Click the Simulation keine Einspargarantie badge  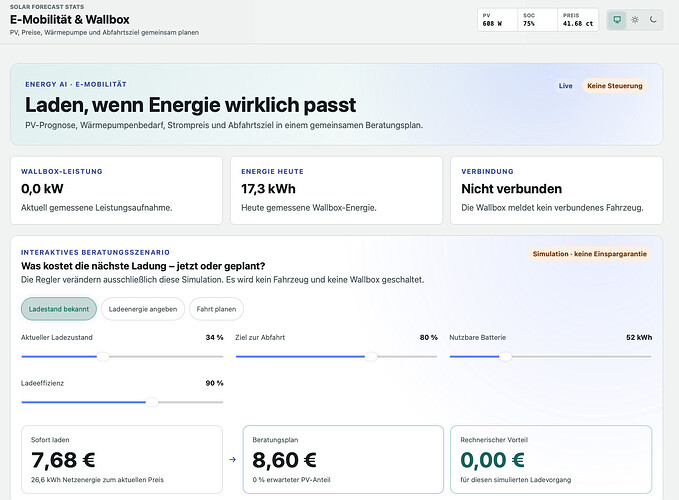point(589,254)
